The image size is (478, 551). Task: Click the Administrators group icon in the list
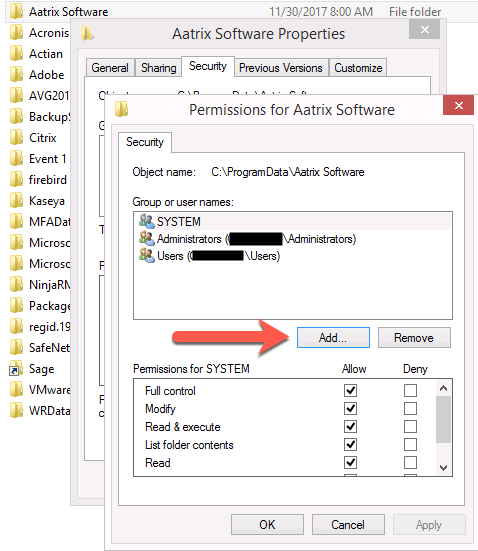pos(147,239)
